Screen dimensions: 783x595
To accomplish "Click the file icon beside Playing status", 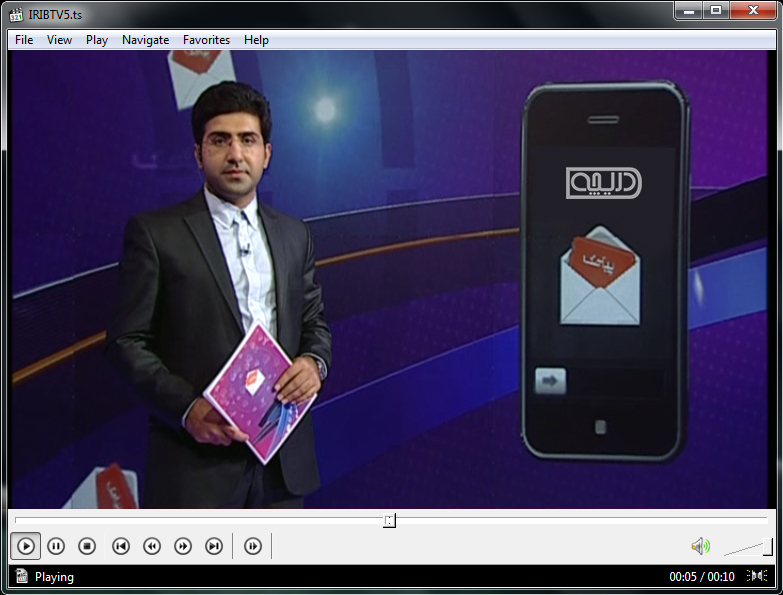I will click(x=21, y=576).
